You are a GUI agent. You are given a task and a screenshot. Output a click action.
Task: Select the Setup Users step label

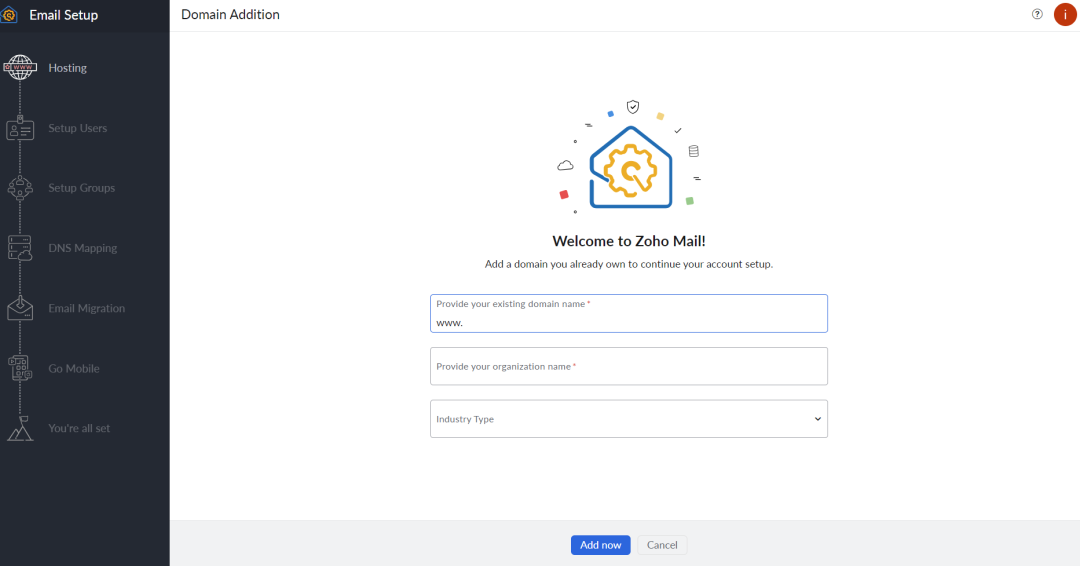(x=78, y=128)
